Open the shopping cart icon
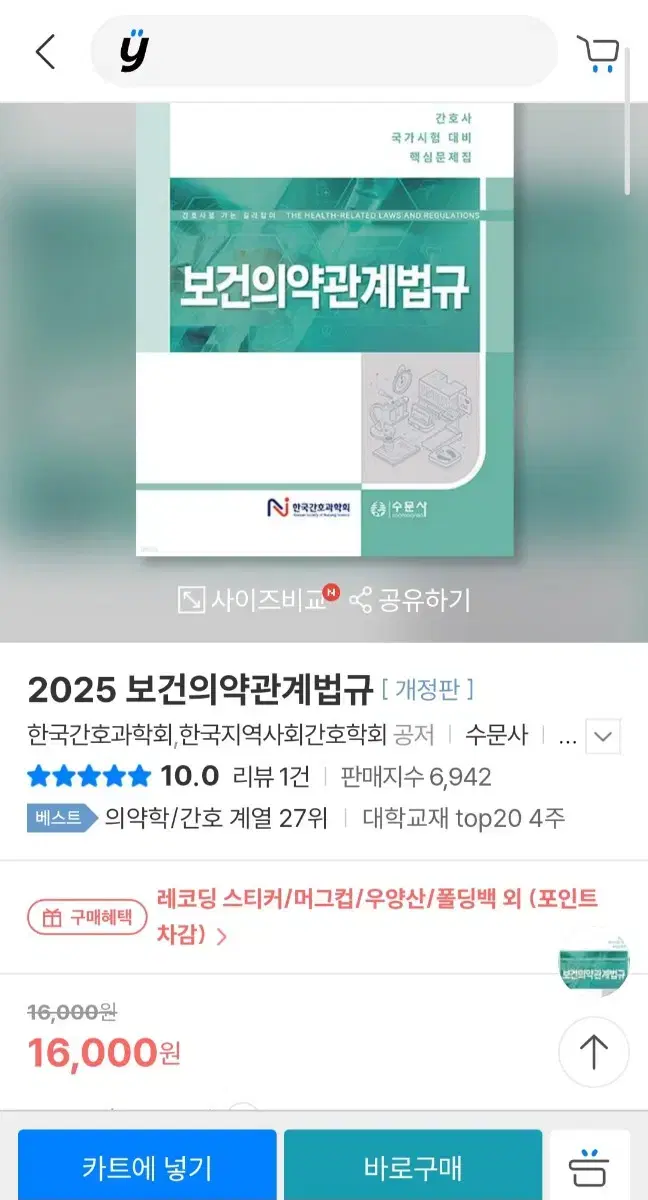 tap(598, 53)
